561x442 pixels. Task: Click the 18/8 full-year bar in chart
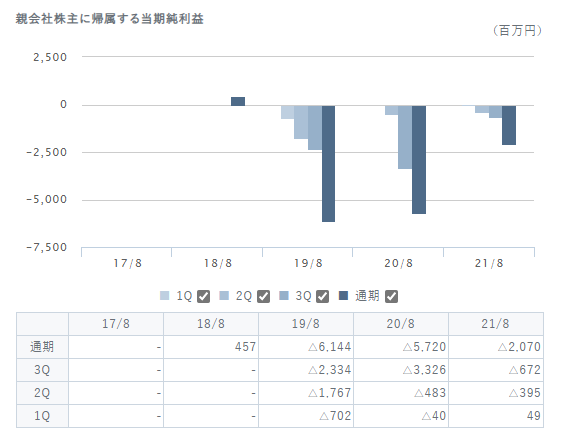point(238,101)
